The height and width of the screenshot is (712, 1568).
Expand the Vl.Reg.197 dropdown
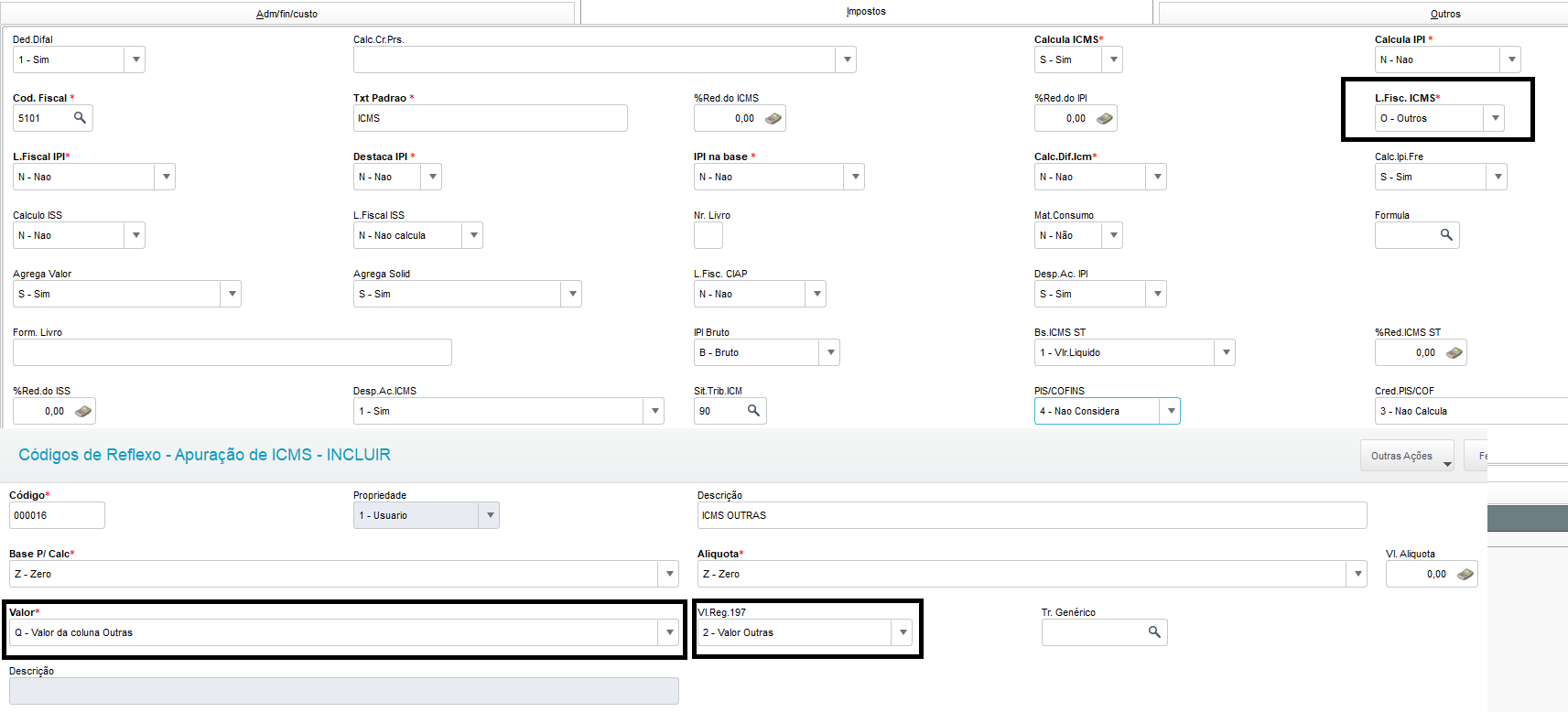click(x=903, y=632)
